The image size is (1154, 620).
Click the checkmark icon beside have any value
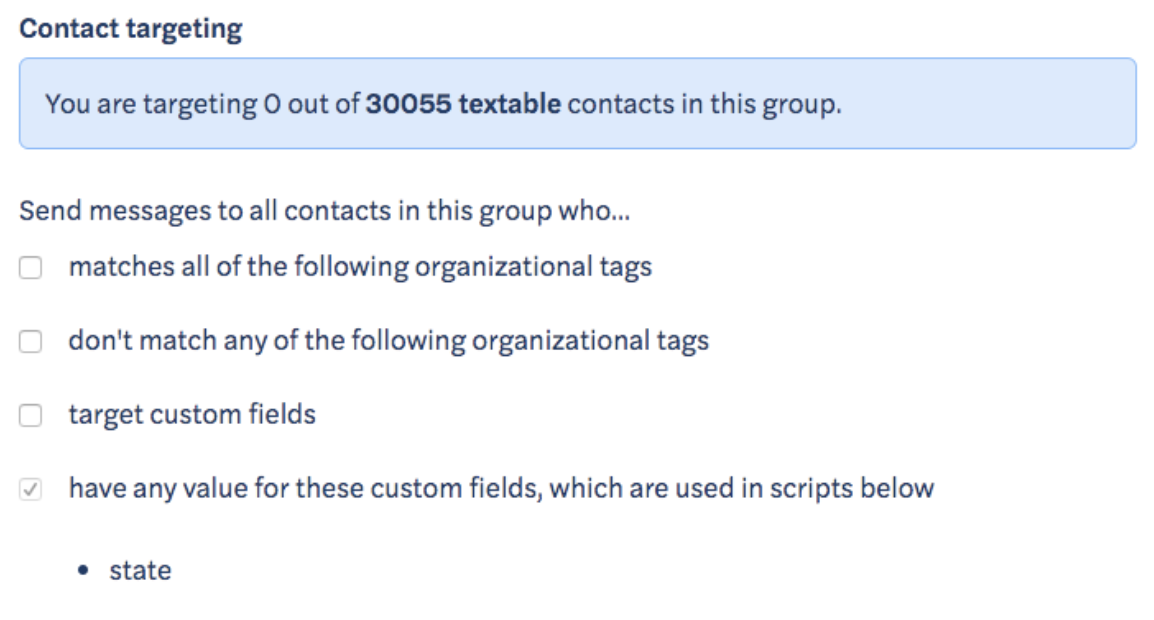(x=30, y=489)
